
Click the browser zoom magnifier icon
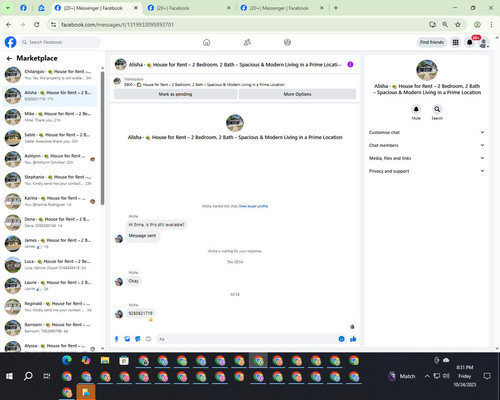[x=445, y=25]
